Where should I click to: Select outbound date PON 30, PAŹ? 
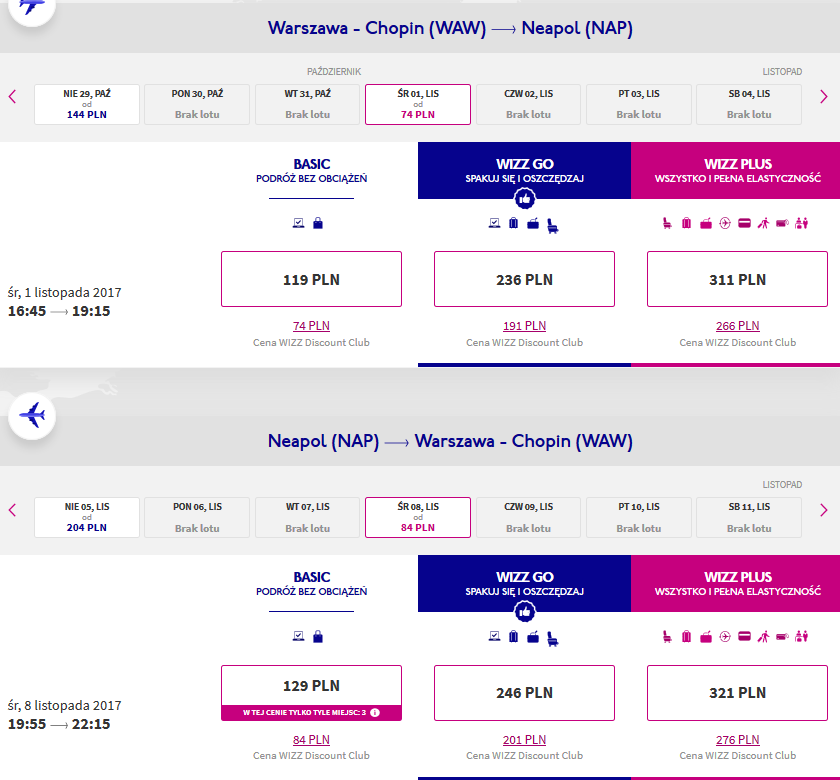point(197,104)
